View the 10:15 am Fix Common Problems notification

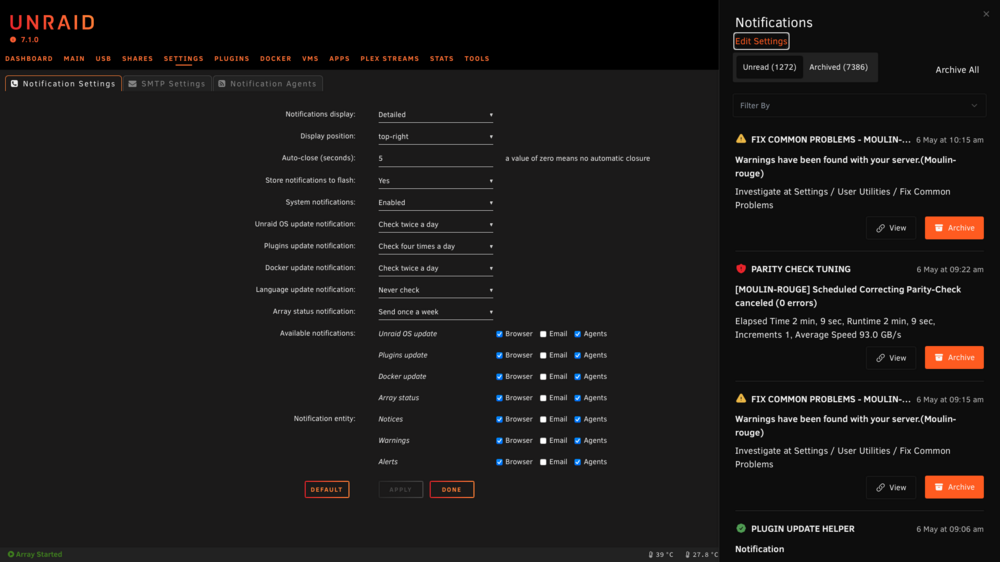[890, 228]
